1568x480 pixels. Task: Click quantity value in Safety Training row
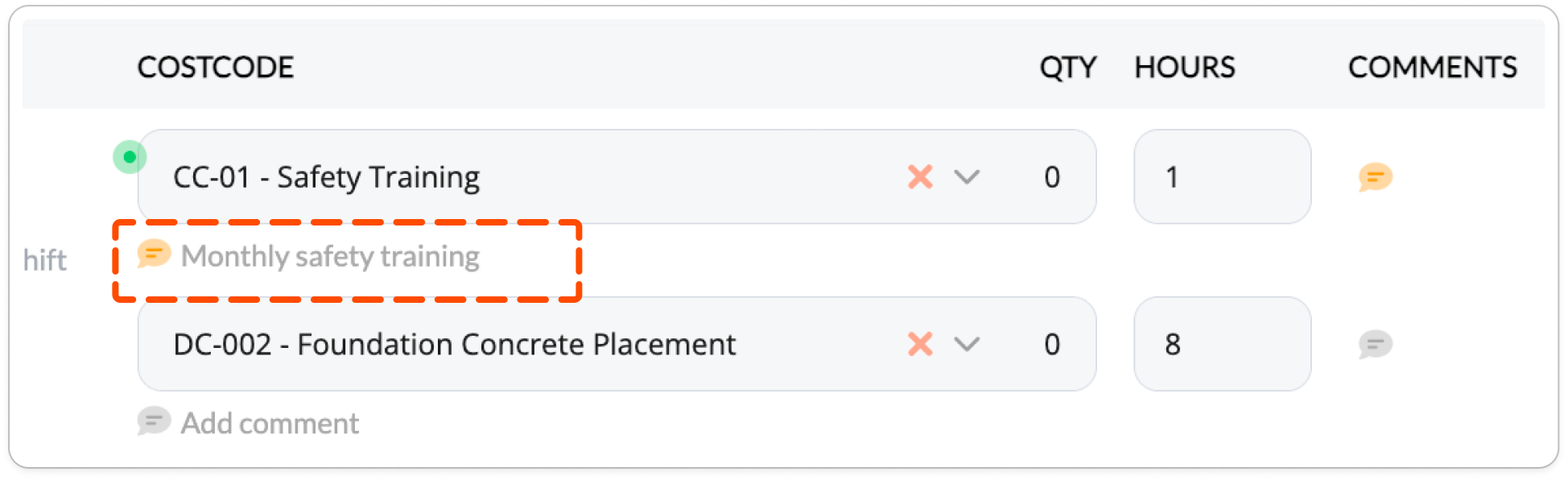tap(1052, 177)
